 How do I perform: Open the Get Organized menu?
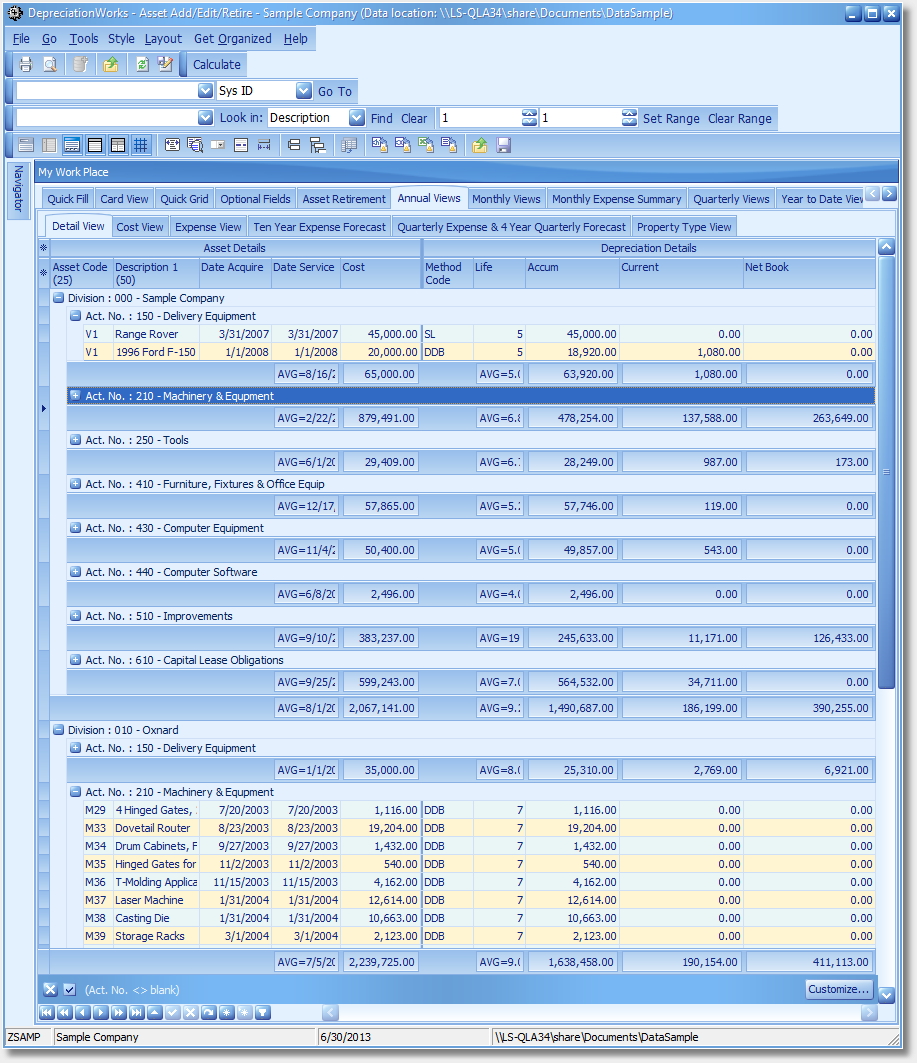[x=232, y=39]
